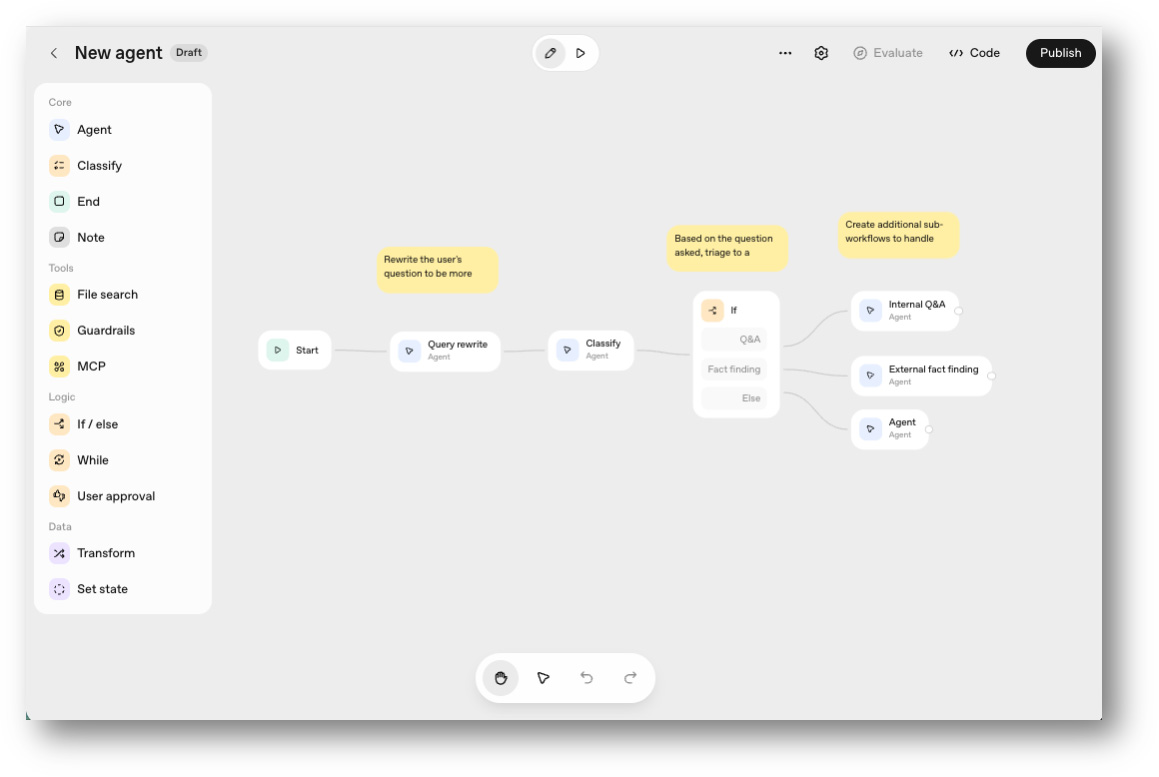Image resolution: width=1159 pixels, height=777 pixels.
Task: Switch to edit mode pencil toggle
Action: pyautogui.click(x=550, y=53)
